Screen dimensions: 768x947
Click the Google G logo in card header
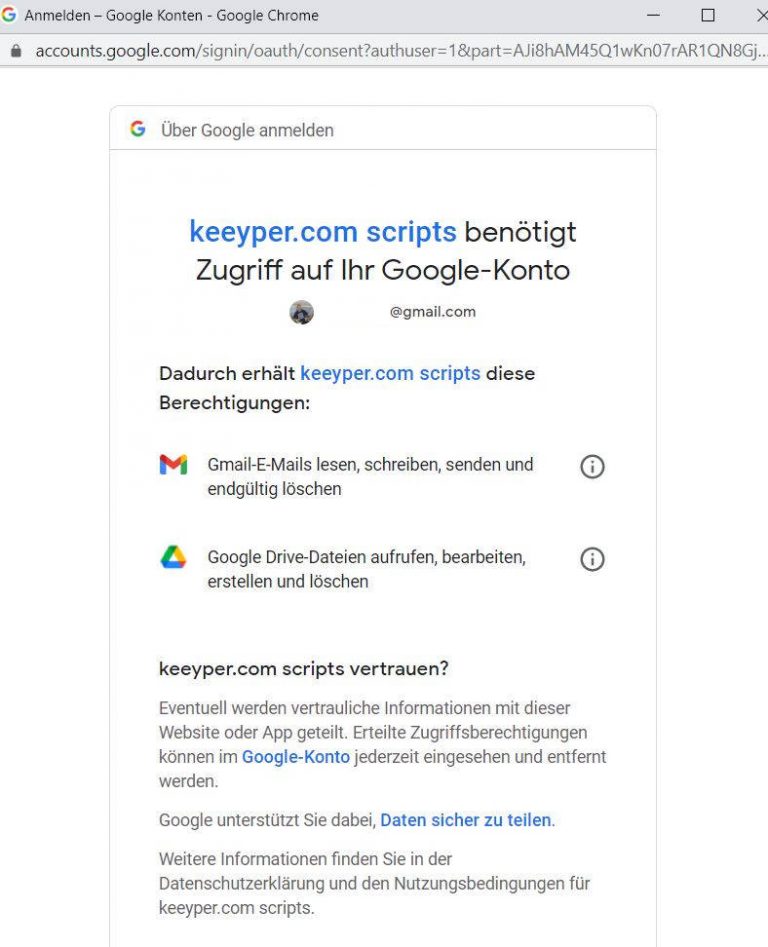click(x=138, y=129)
